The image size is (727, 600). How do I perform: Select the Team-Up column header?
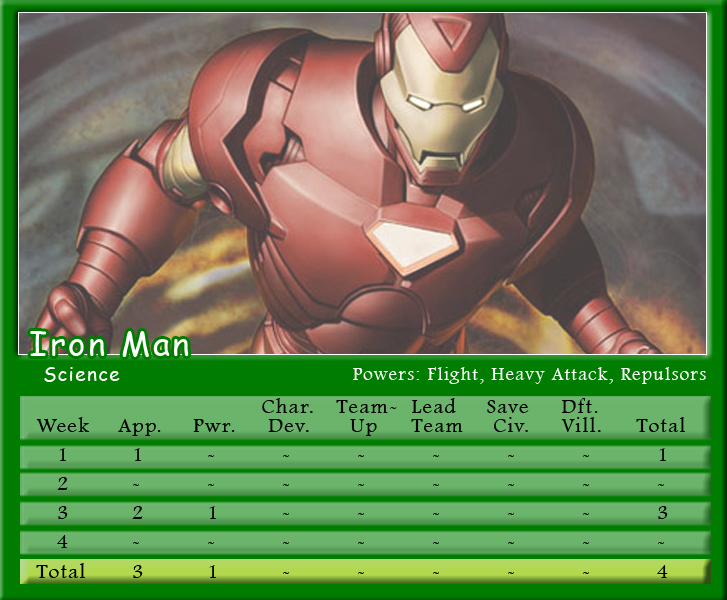[363, 416]
